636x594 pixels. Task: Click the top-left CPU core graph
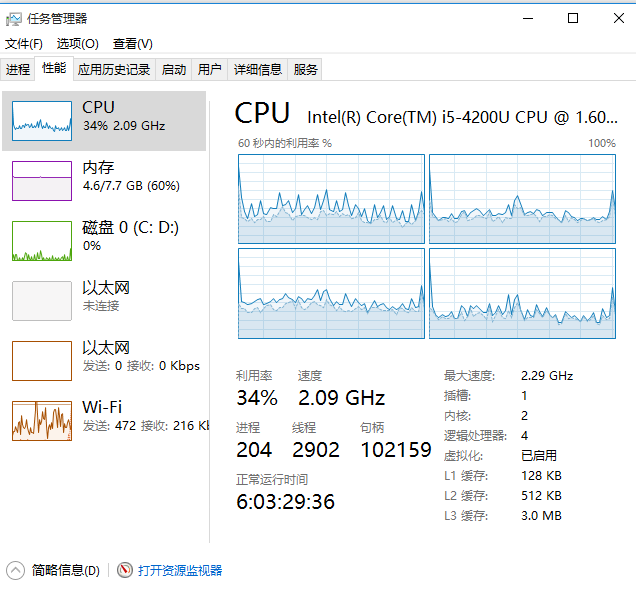[x=331, y=198]
